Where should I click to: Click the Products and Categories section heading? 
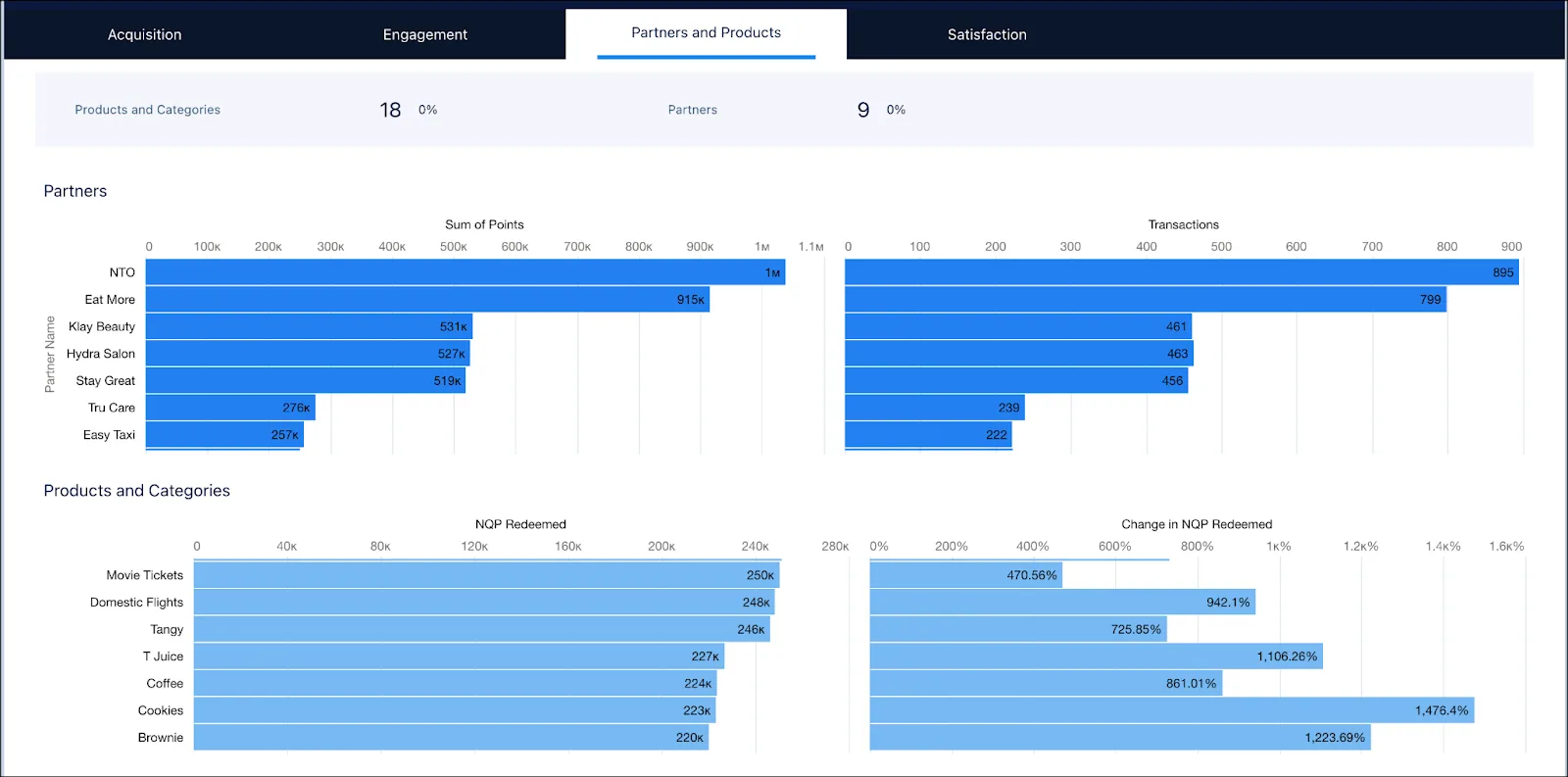coord(137,491)
